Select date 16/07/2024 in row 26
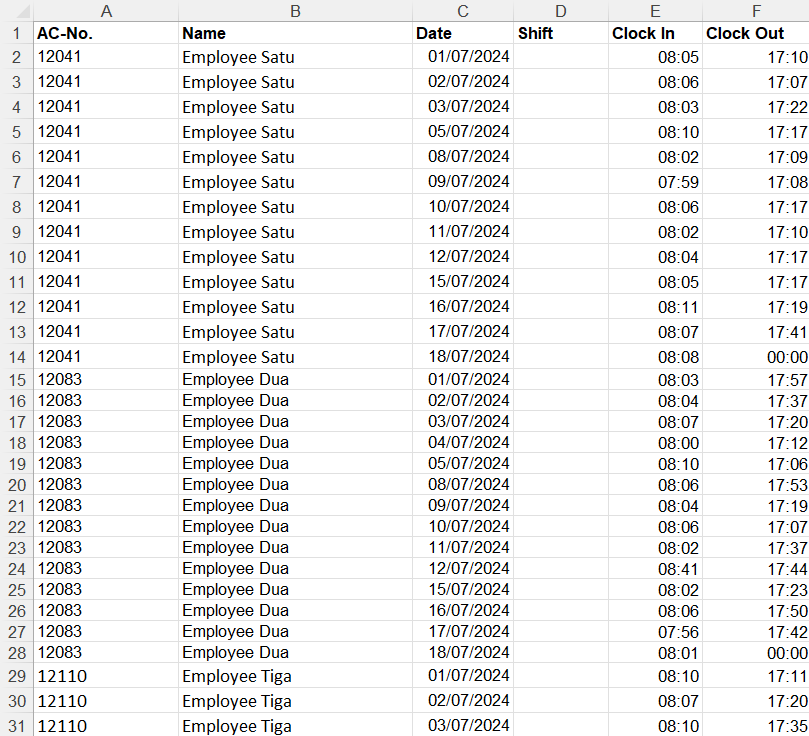This screenshot has height=736, width=809. tap(463, 610)
